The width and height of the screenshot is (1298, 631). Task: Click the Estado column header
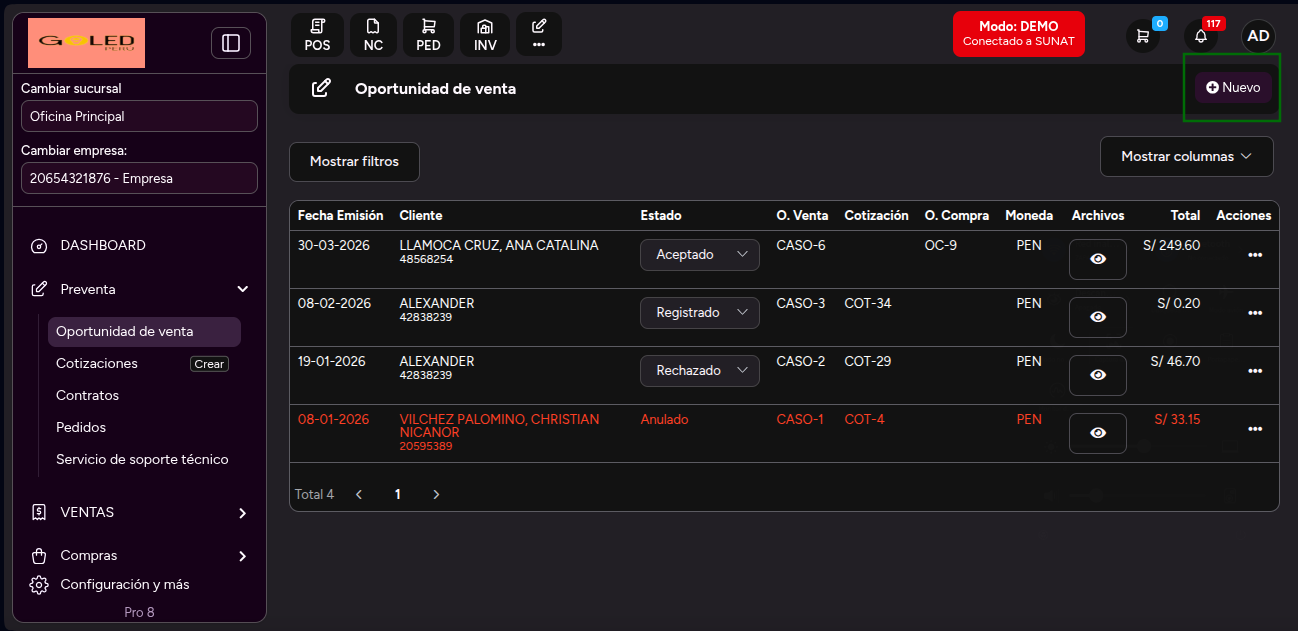tap(661, 216)
